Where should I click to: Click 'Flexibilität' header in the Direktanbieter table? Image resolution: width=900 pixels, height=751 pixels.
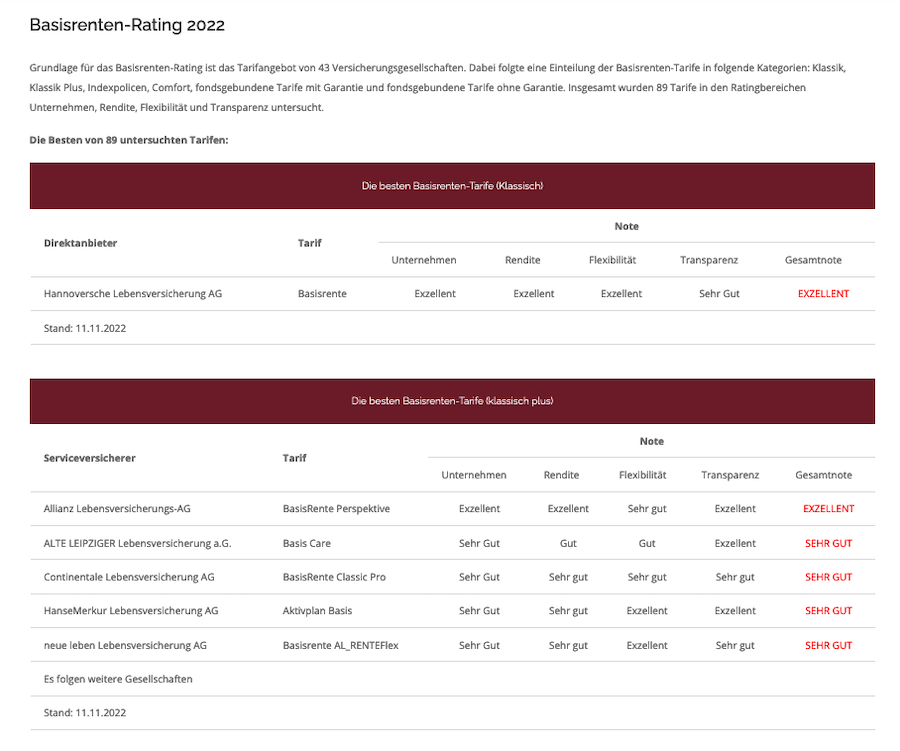612,260
